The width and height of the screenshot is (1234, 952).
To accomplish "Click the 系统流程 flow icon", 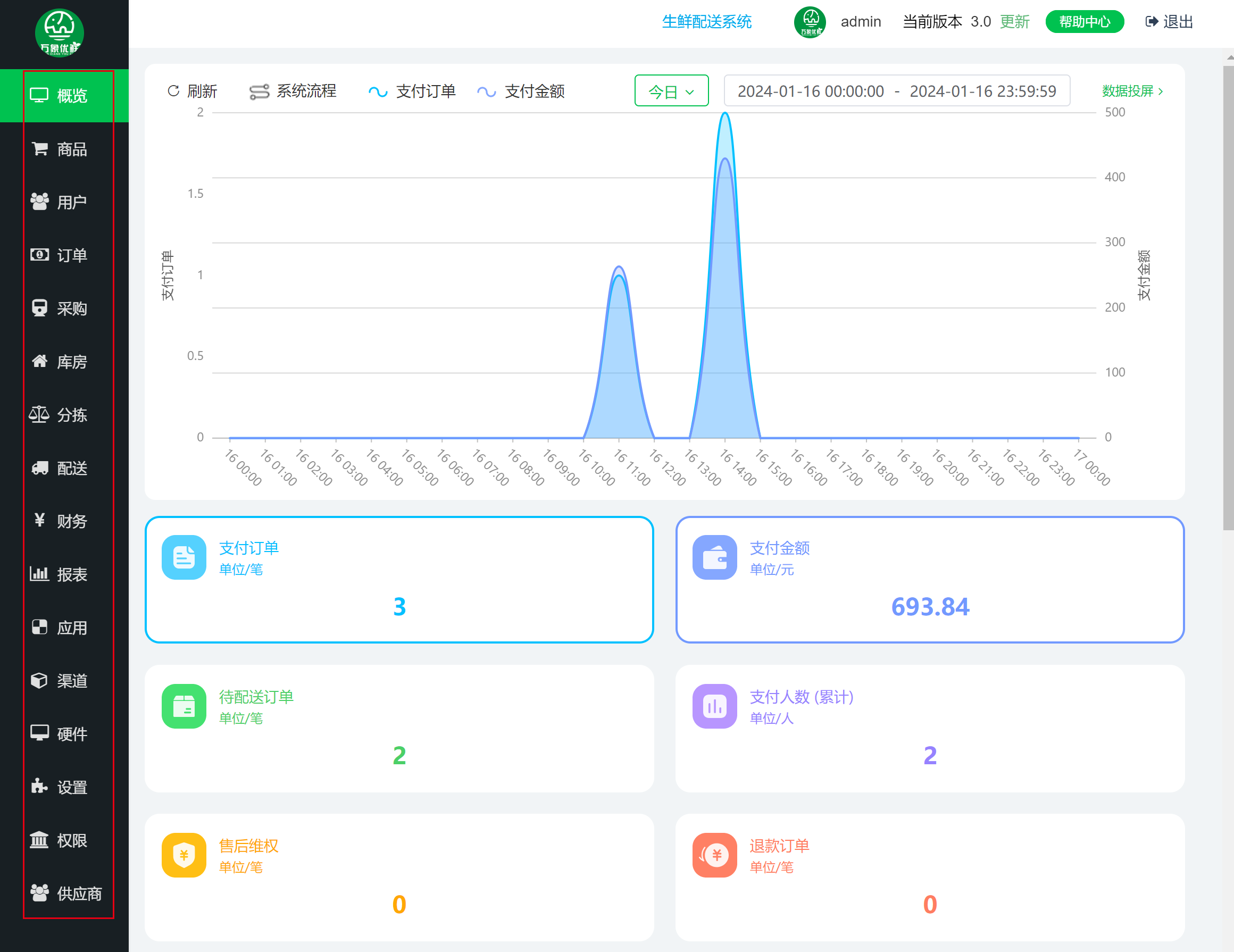I will pos(260,91).
